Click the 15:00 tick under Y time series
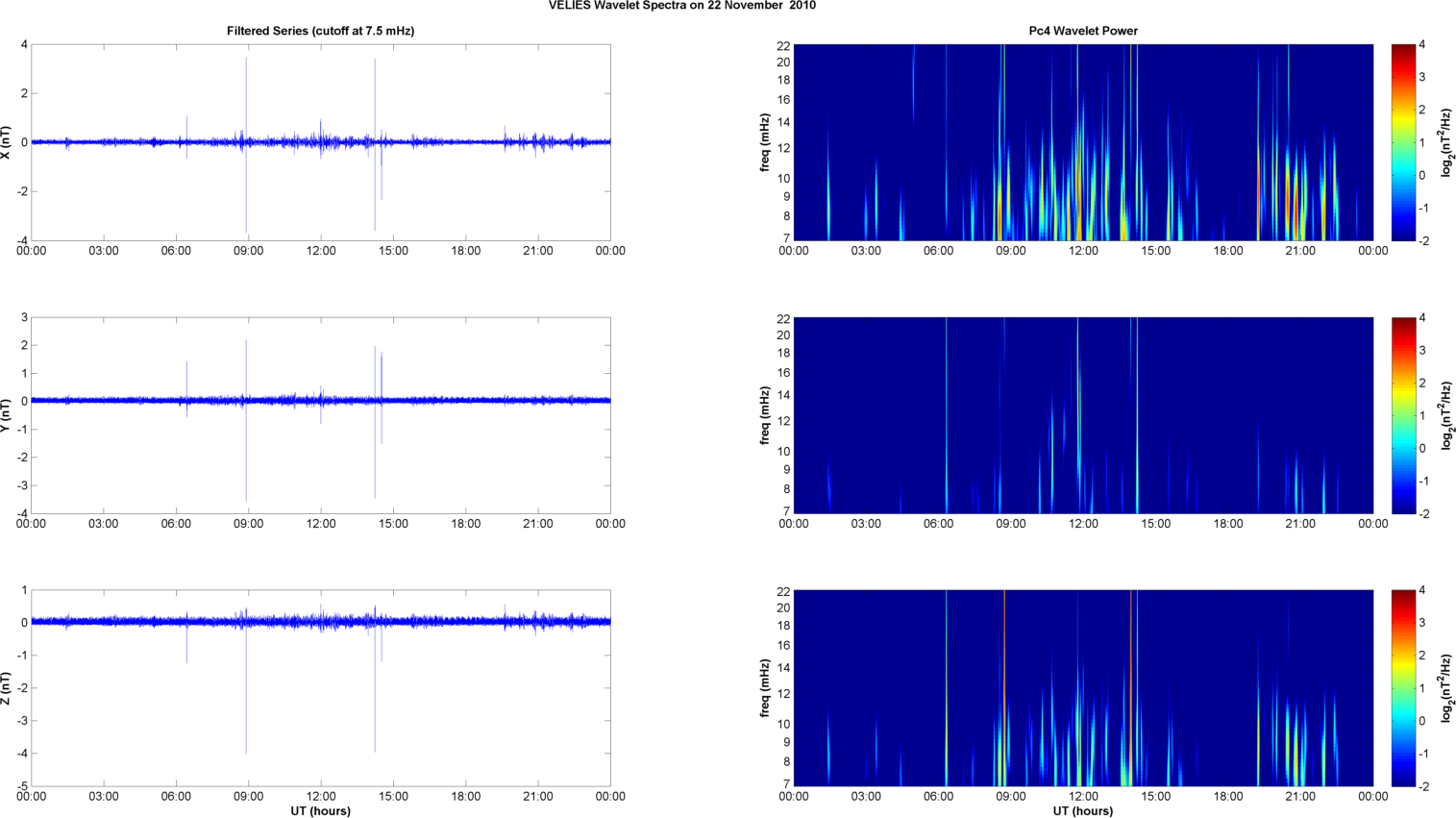The image size is (1456, 818). pos(393,524)
